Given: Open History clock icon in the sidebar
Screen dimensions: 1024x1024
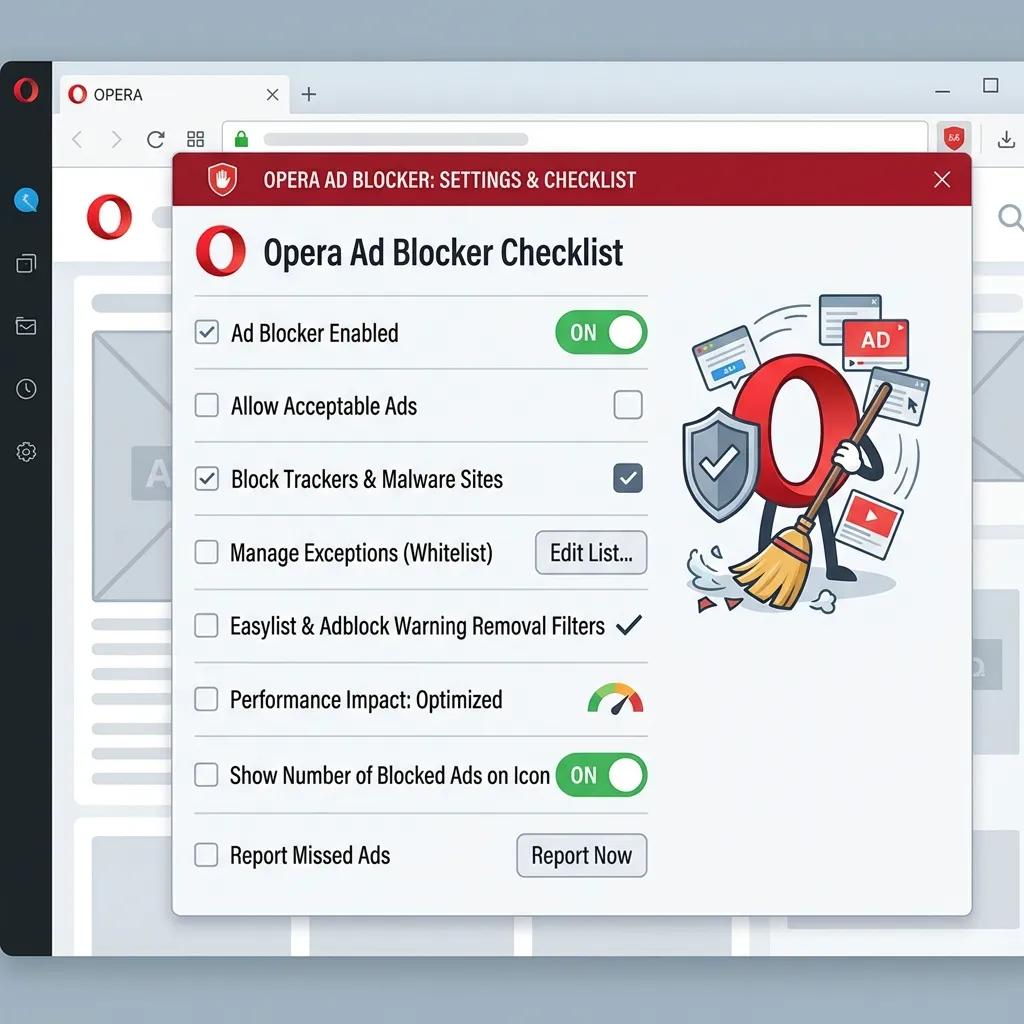Looking at the screenshot, I should [26, 389].
